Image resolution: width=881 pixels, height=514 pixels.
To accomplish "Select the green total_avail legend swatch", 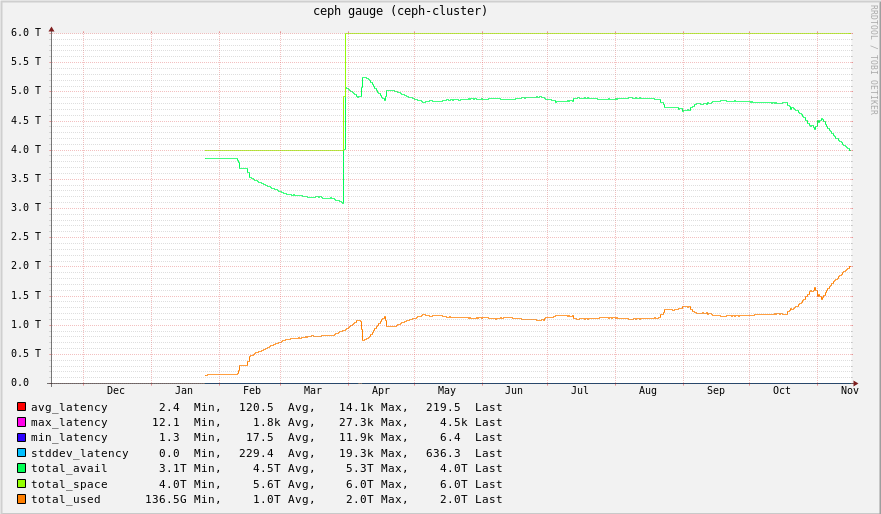I will [x=21, y=468].
